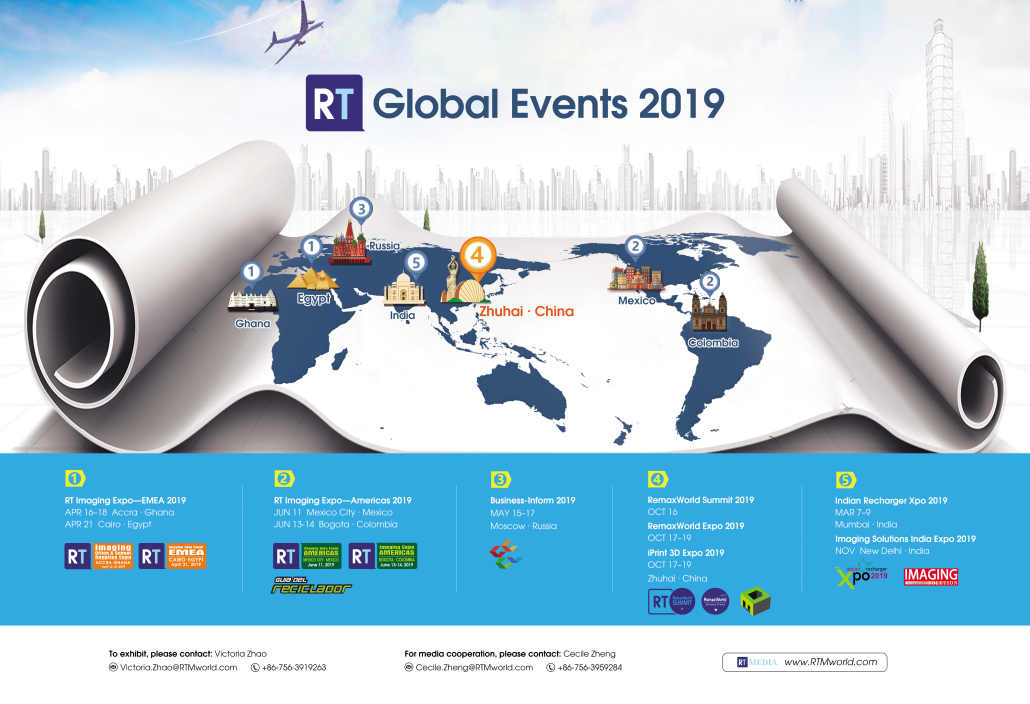Click the 'Colombia' label on the map
Image resolution: width=1030 pixels, height=704 pixels.
pos(713,343)
